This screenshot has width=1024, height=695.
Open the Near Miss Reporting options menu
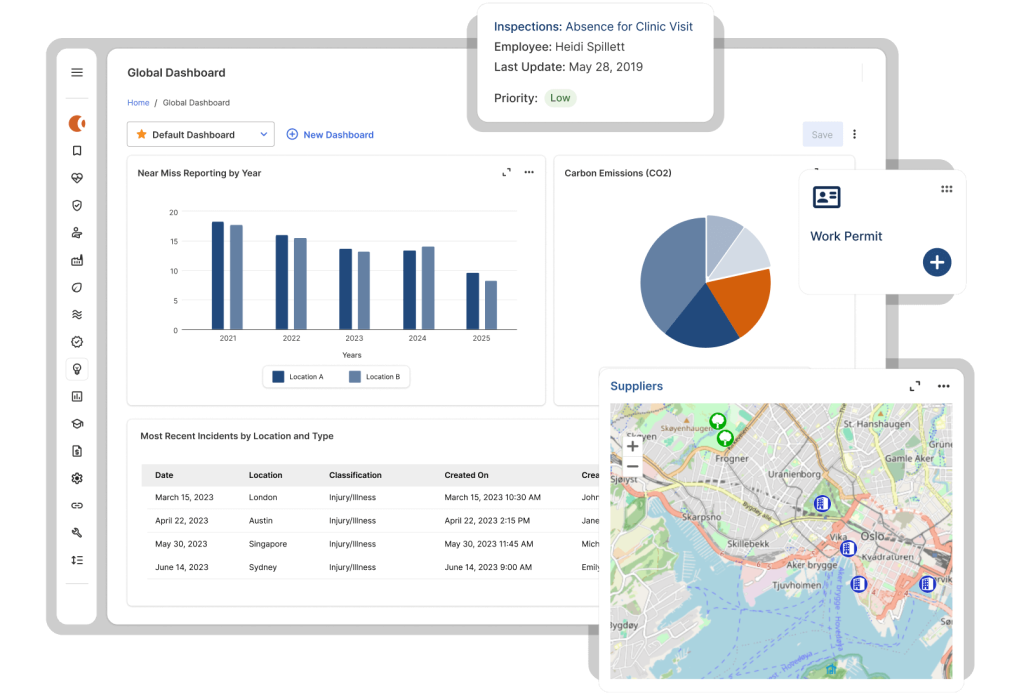click(529, 172)
